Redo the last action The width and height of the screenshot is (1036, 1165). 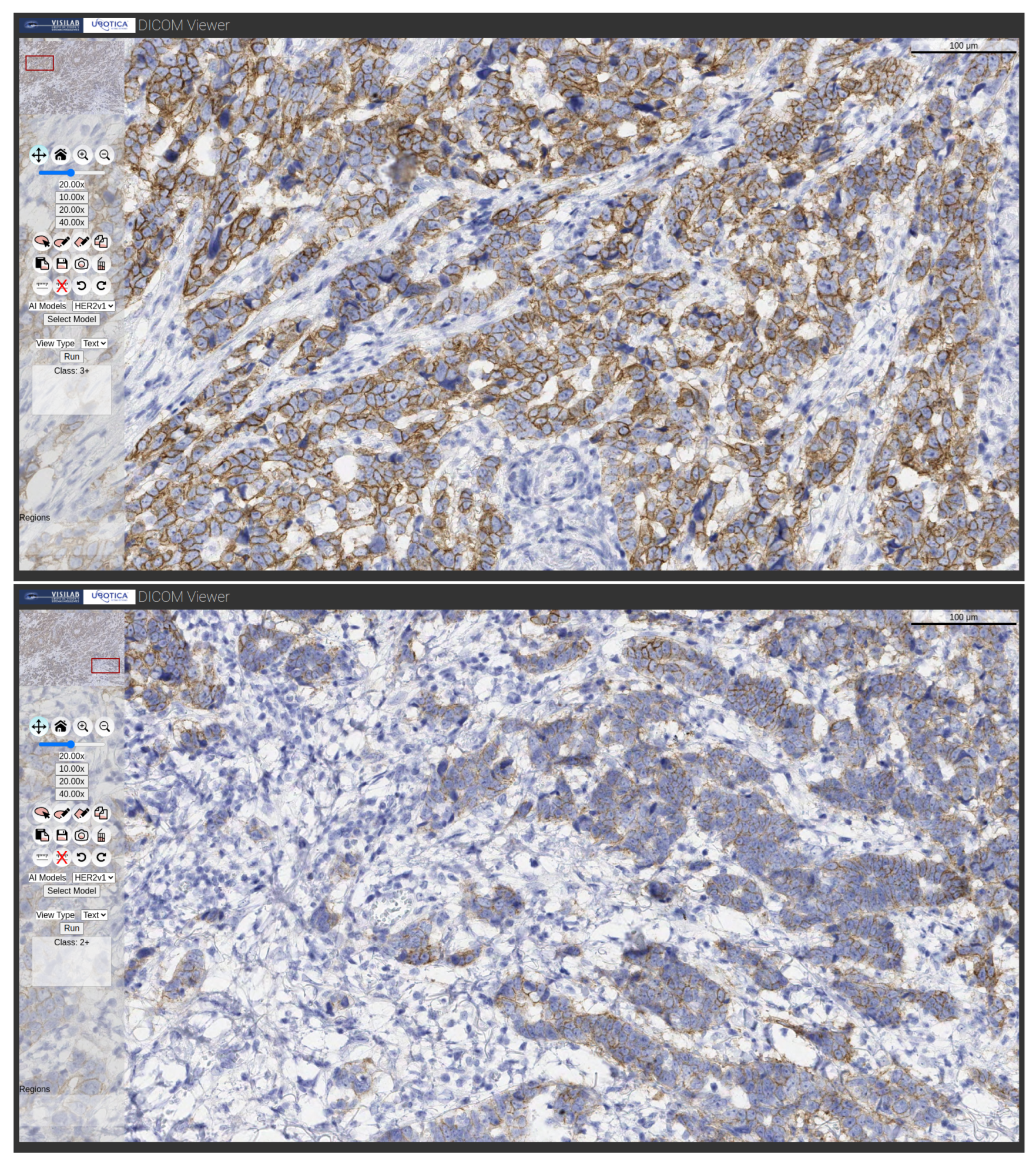pos(100,286)
